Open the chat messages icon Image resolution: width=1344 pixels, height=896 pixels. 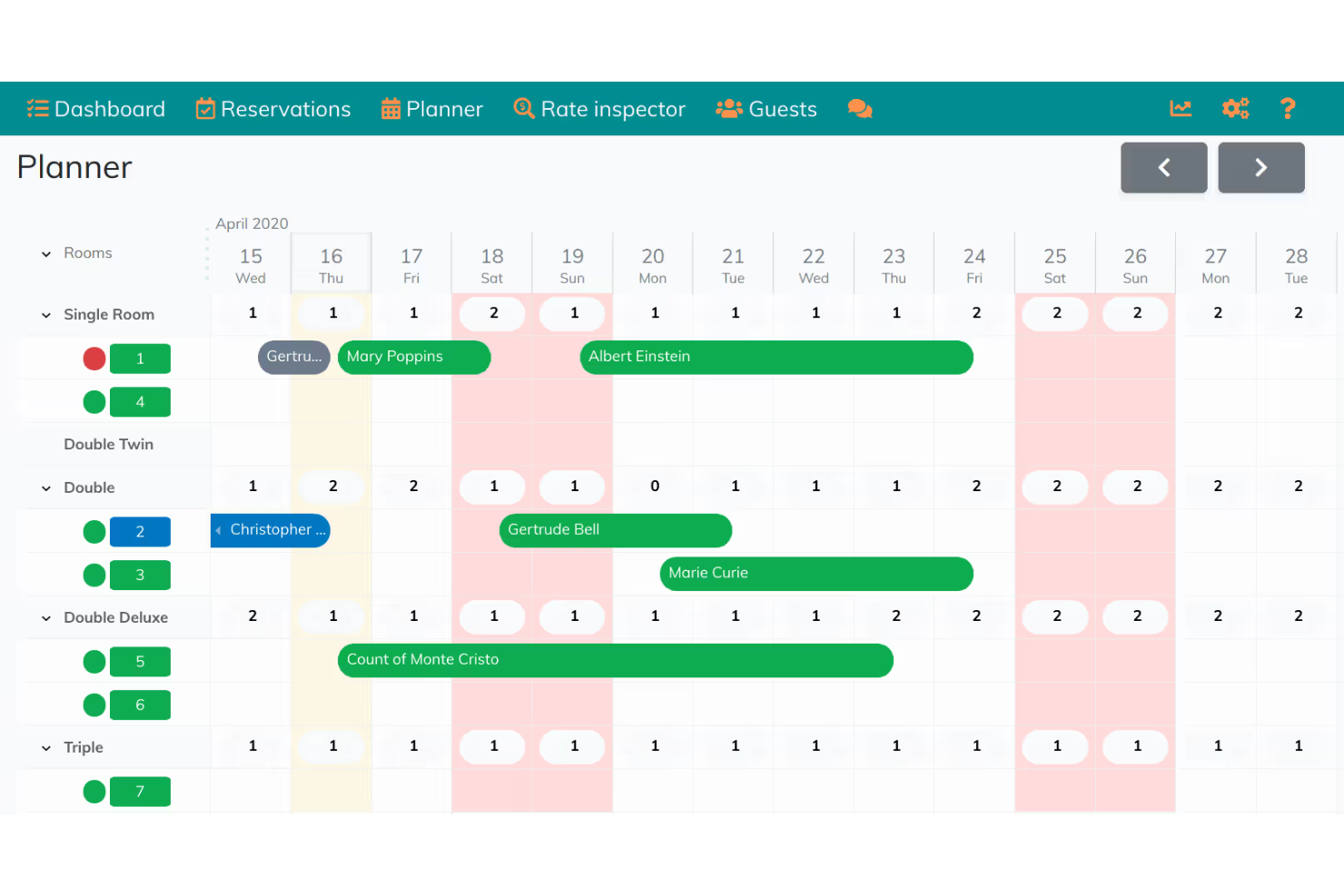[x=860, y=109]
